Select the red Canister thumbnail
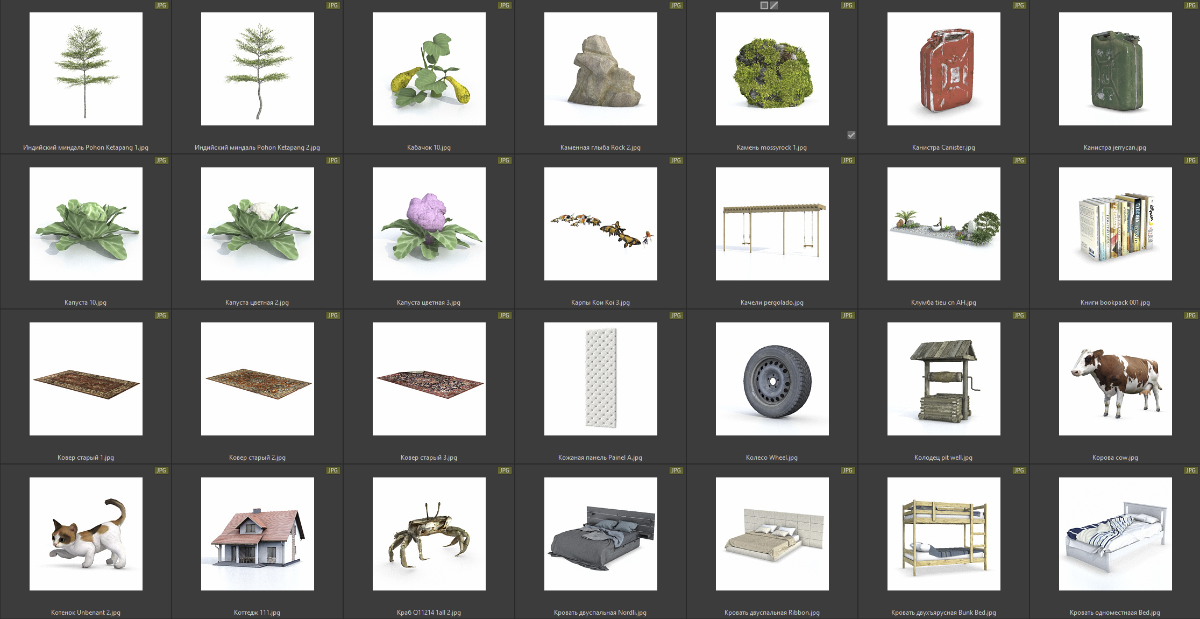 coord(943,68)
